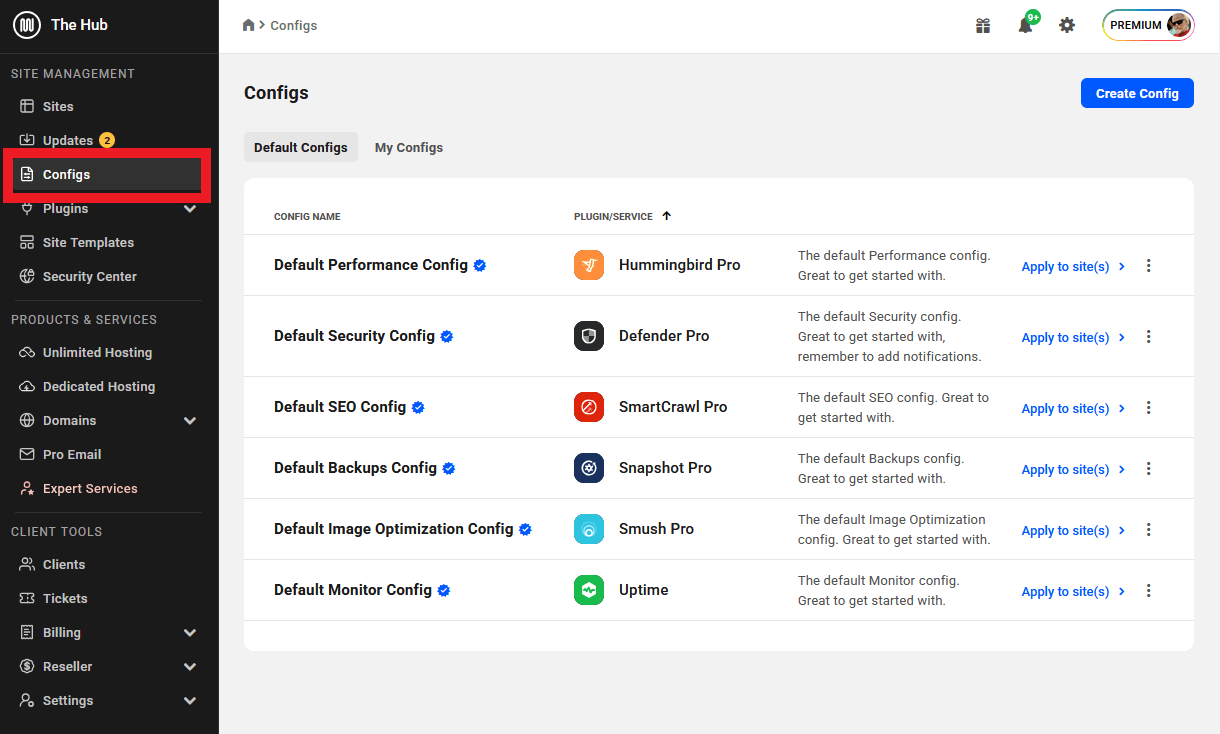
Task: Open more options for Default Monitor Config
Action: 1148,591
